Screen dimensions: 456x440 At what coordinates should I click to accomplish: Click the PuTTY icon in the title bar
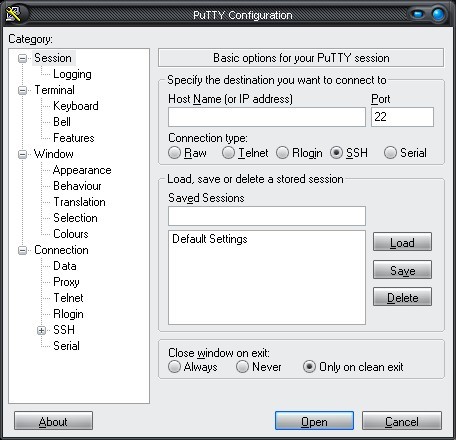(13, 13)
